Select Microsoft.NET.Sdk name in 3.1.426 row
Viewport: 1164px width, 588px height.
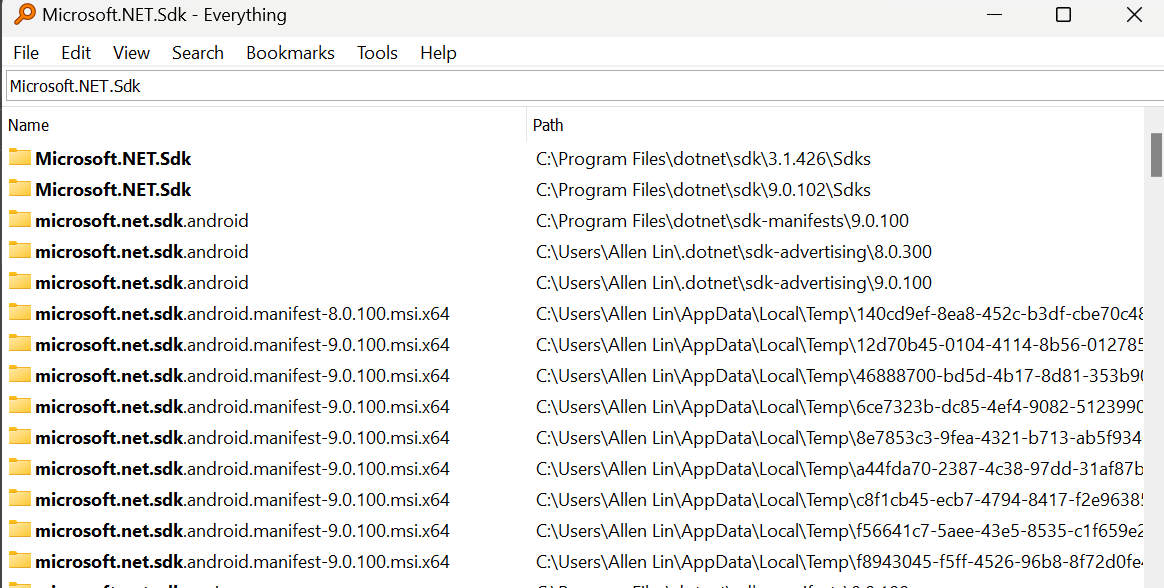pos(113,158)
